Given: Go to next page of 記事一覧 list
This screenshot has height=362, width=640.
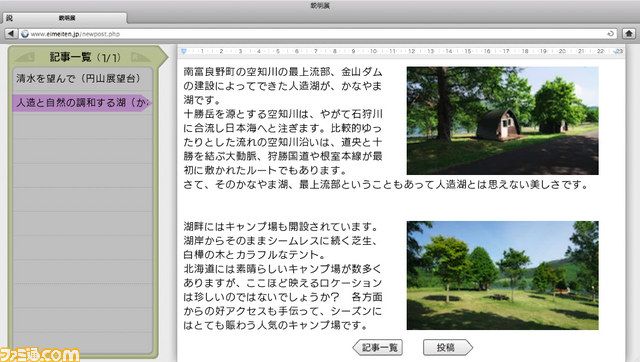Looking at the screenshot, I should [x=140, y=57].
